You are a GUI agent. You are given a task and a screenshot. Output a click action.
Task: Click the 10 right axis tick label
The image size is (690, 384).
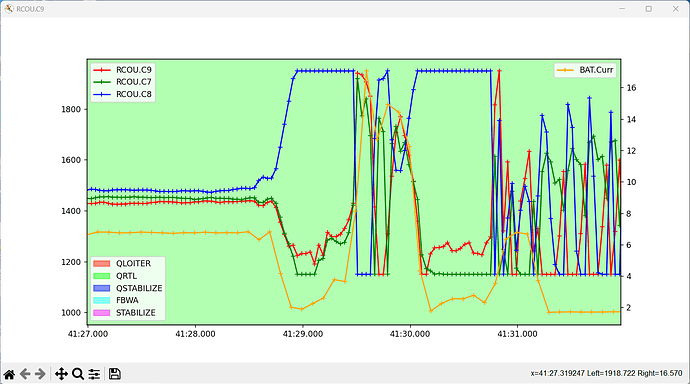(x=631, y=182)
